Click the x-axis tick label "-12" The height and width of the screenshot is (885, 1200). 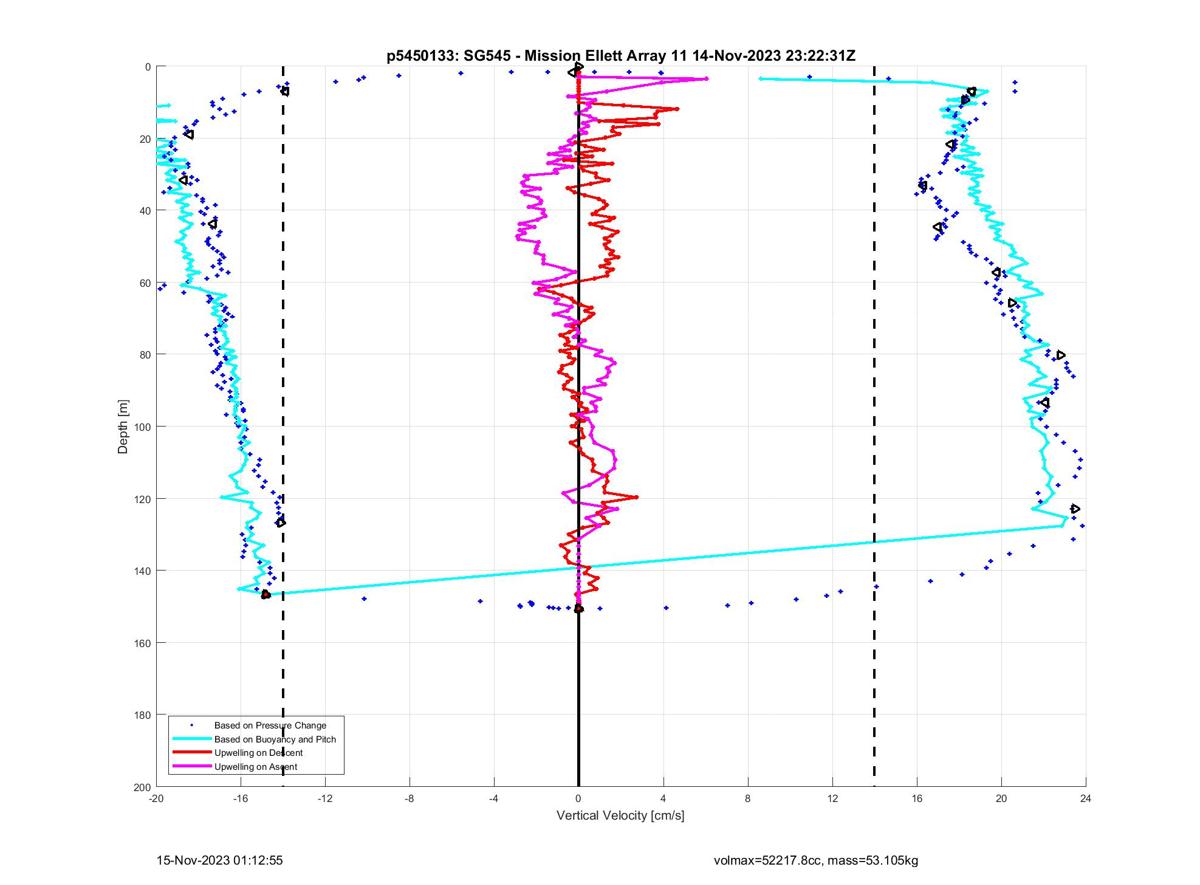coord(325,799)
